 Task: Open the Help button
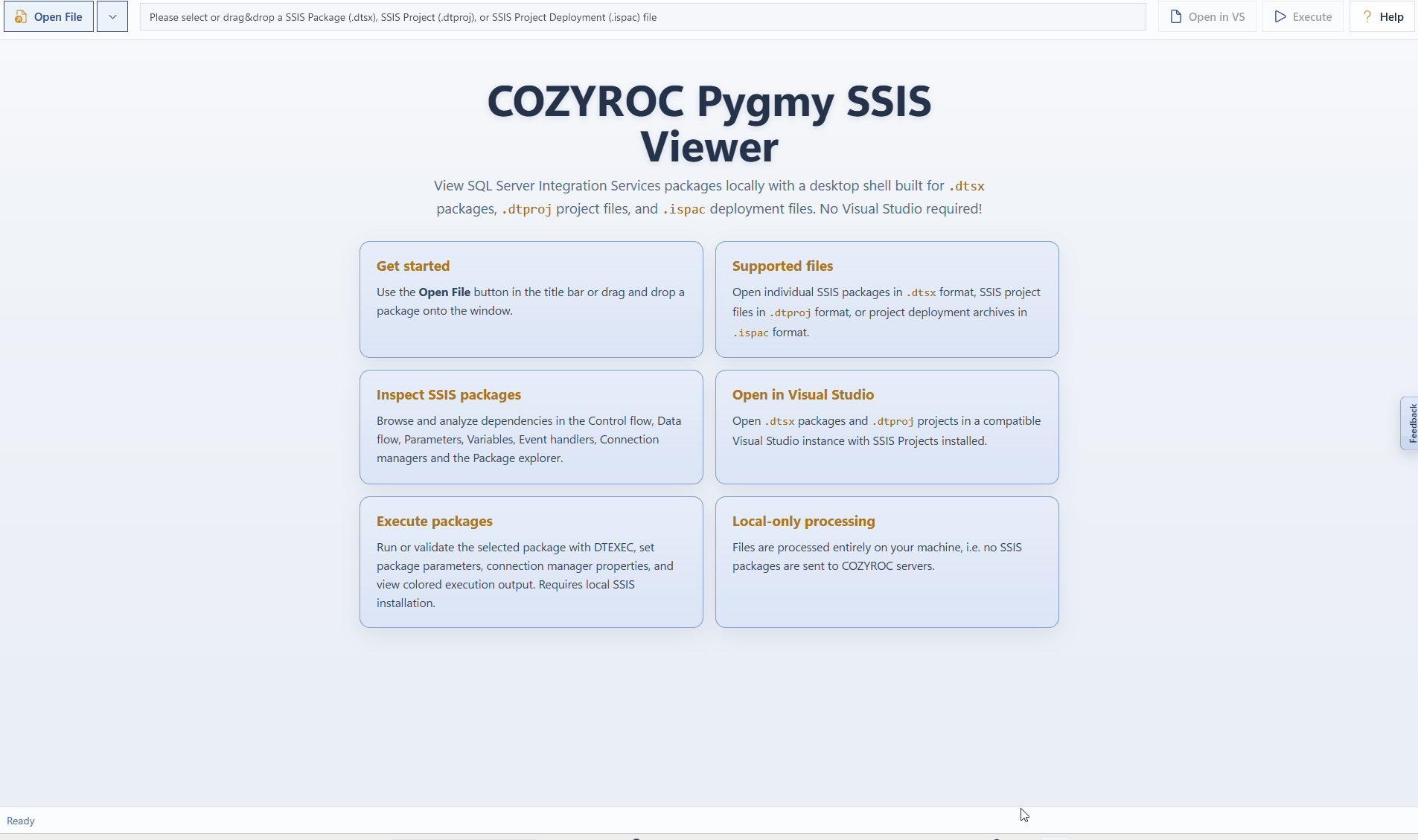tap(1382, 16)
